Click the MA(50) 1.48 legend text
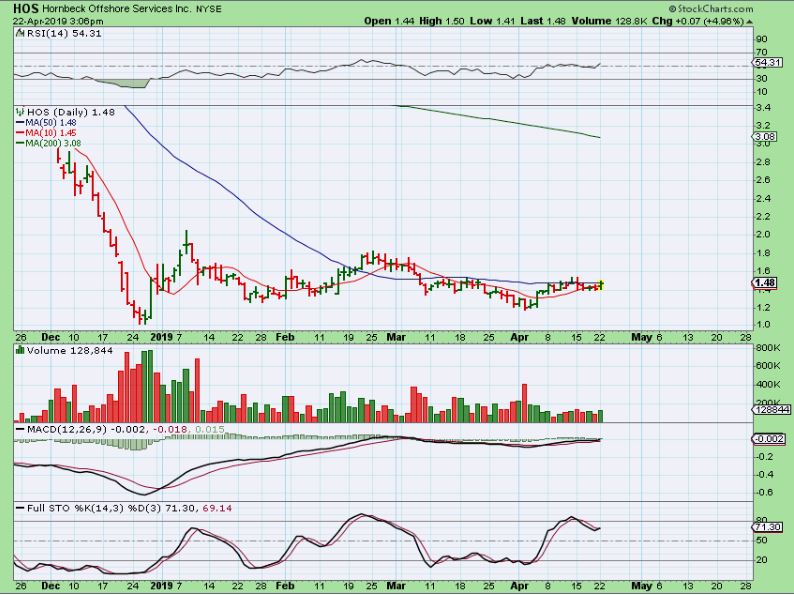This screenshot has height=595, width=794. point(51,123)
